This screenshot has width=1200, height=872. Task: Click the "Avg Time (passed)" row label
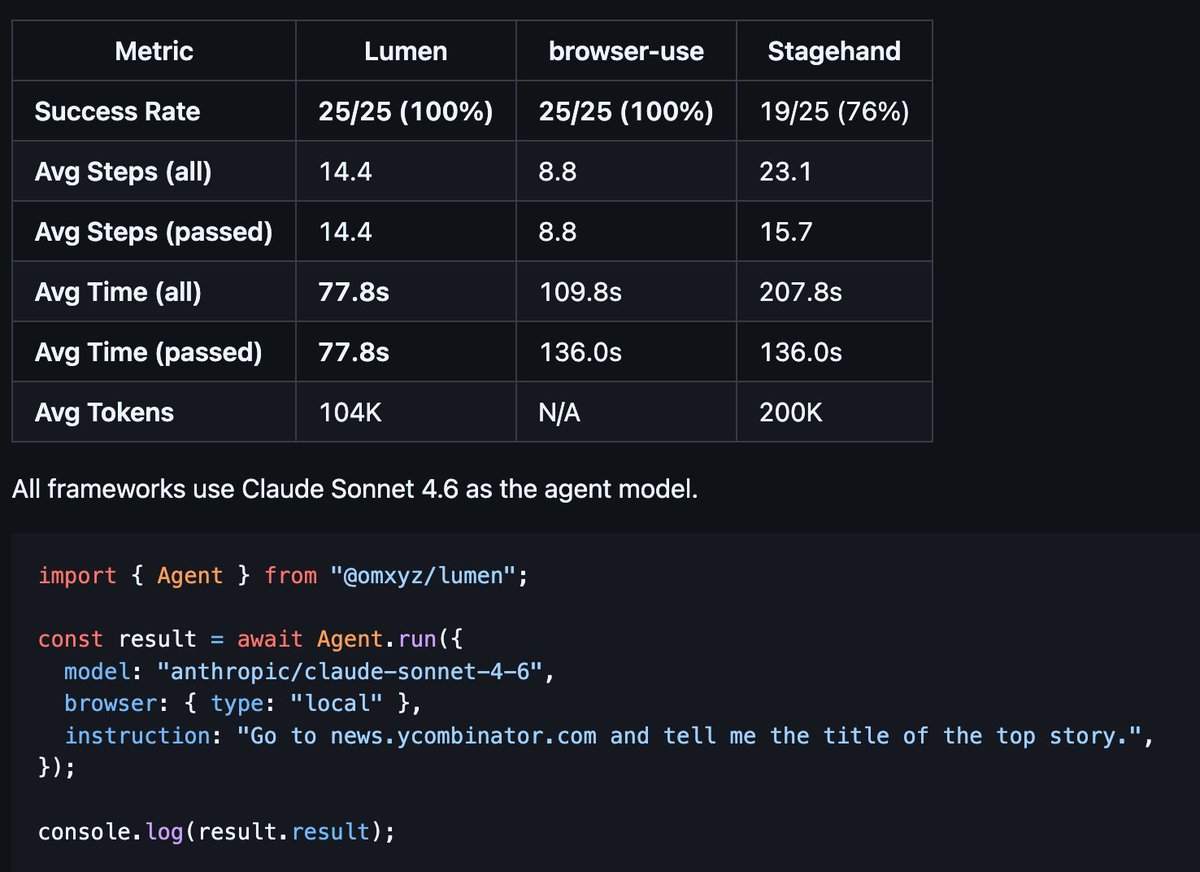(x=148, y=352)
